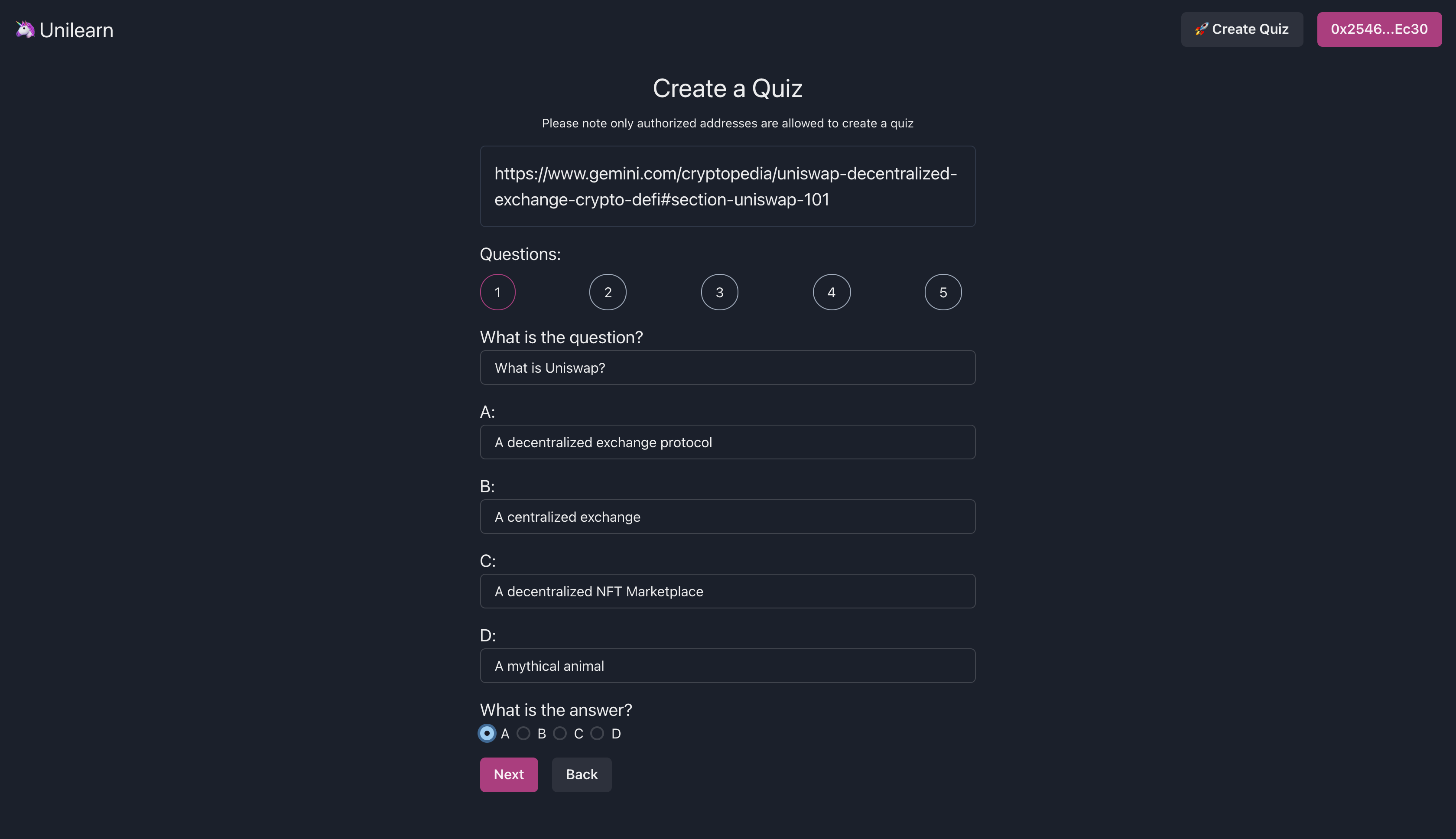Switch to question 1

[x=497, y=292]
